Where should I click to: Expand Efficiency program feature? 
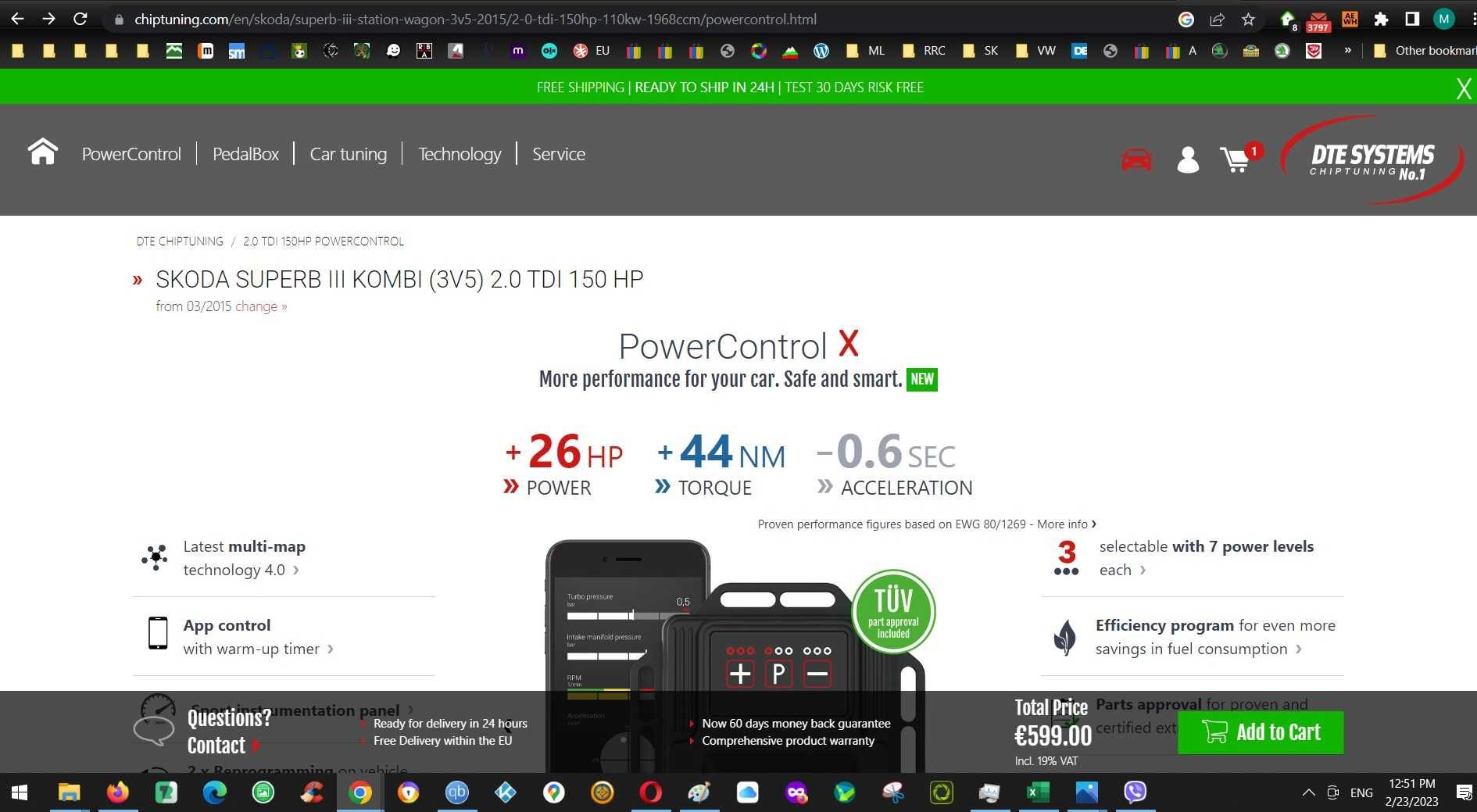(1215, 637)
